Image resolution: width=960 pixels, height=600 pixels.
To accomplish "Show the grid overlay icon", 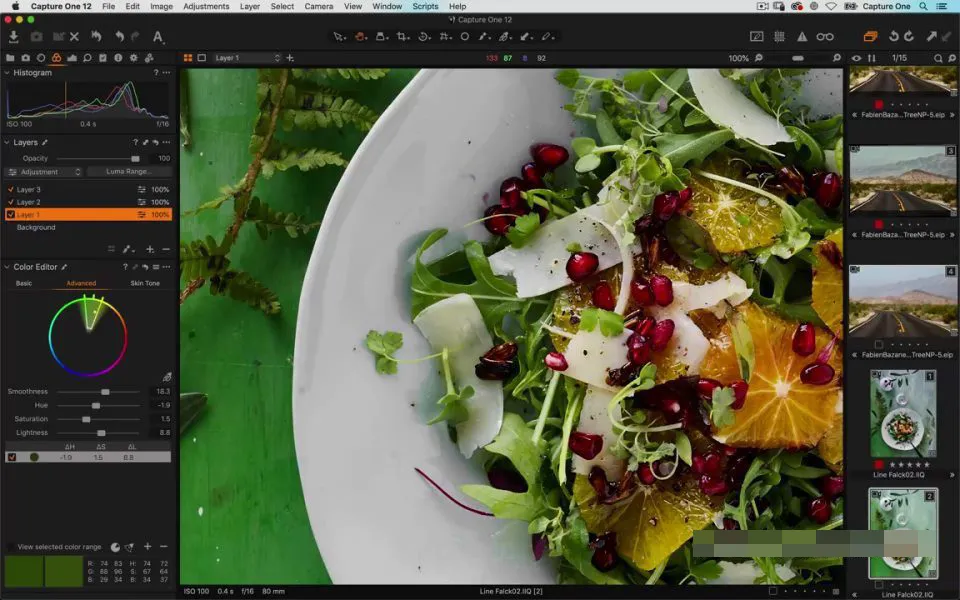I will (779, 37).
